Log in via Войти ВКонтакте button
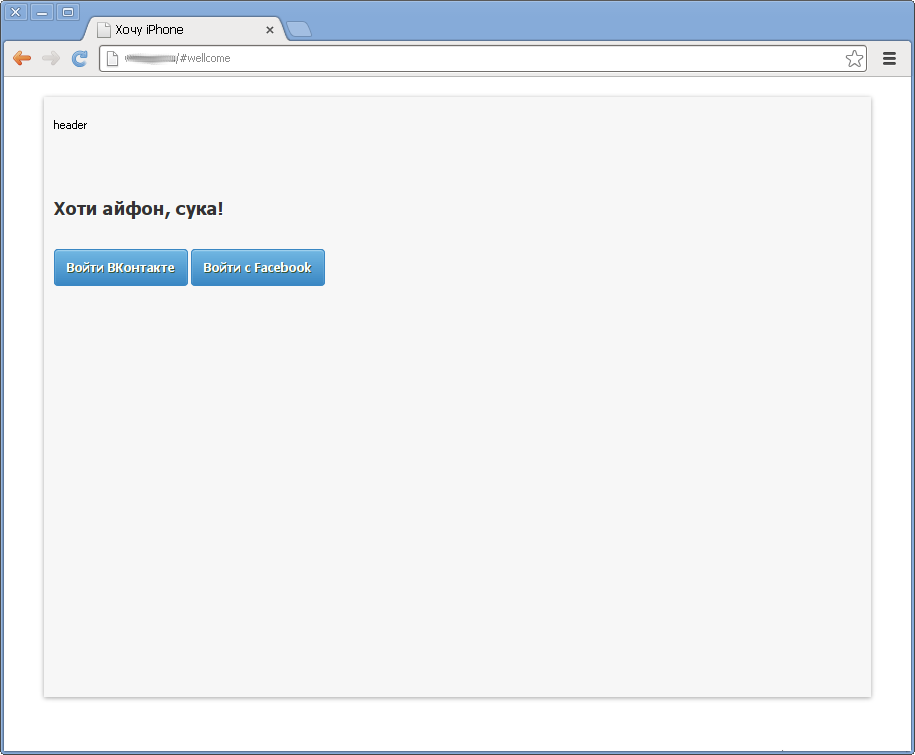Viewport: 915px width, 755px height. 121,268
